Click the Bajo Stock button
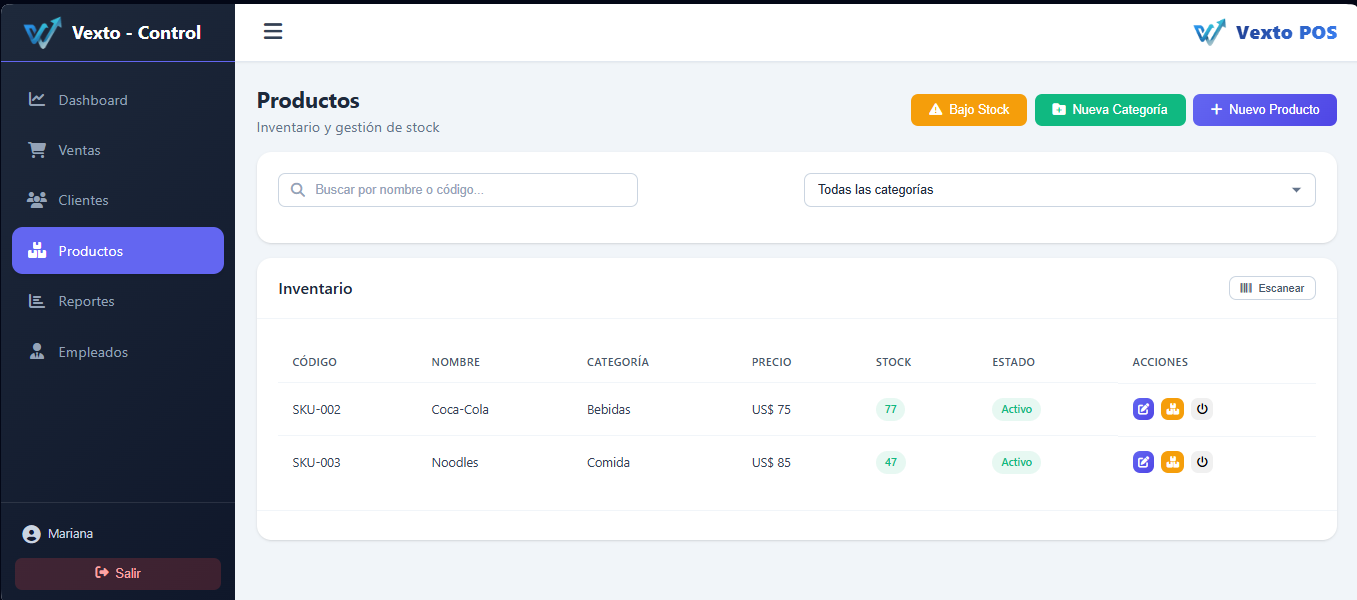 (969, 110)
